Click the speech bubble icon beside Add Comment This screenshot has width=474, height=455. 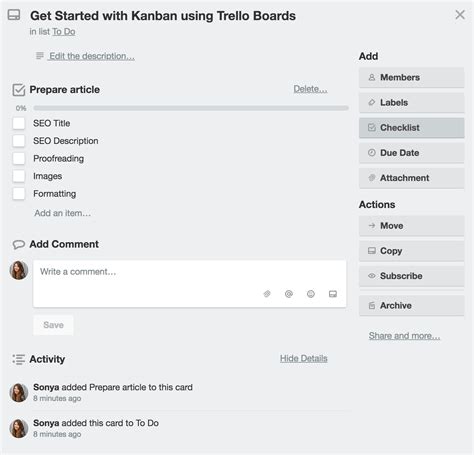tap(19, 245)
